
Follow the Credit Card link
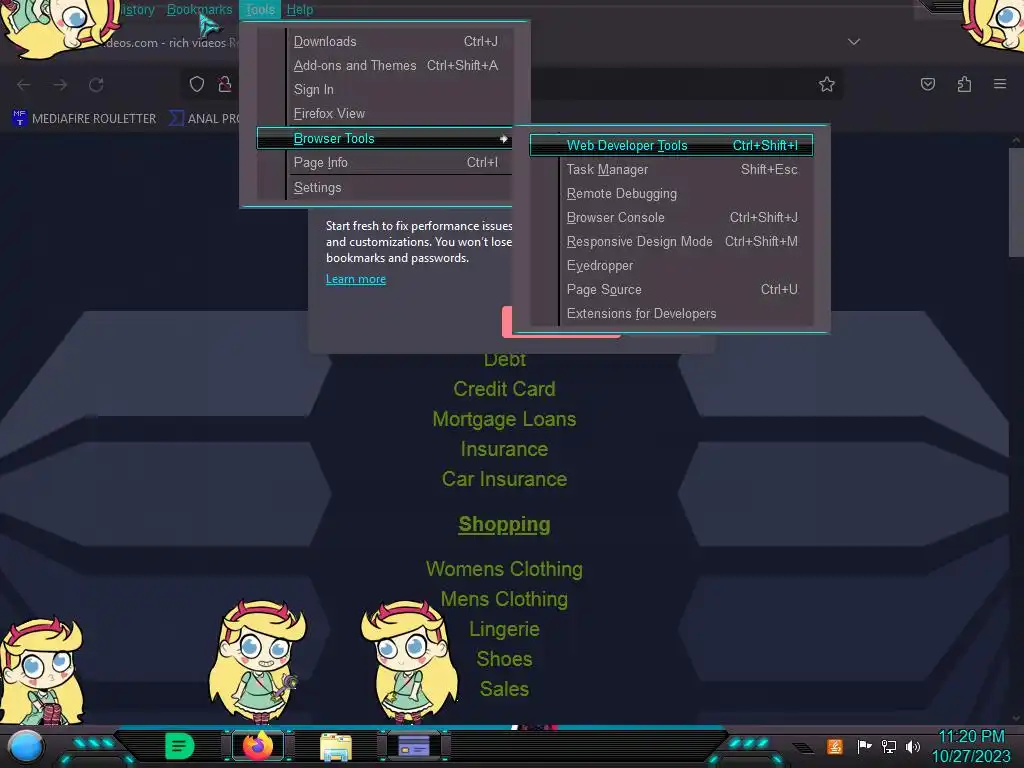pos(504,389)
